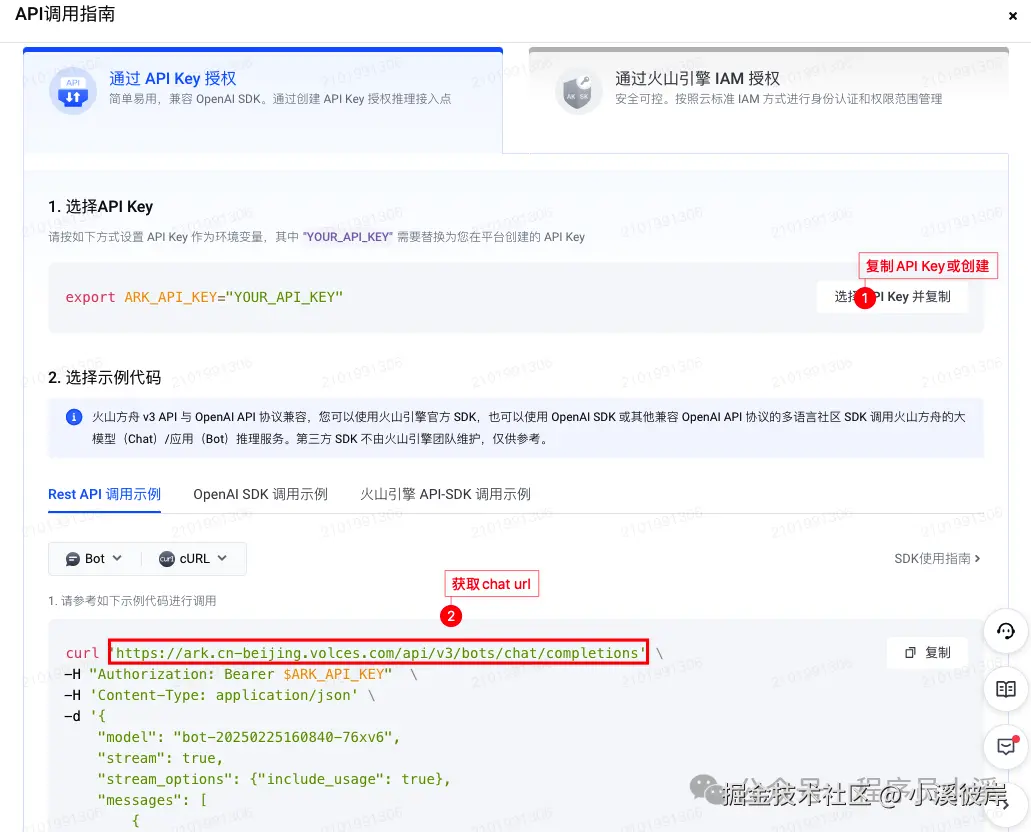
Task: Open the feedback message icon
Action: pos(1006,746)
